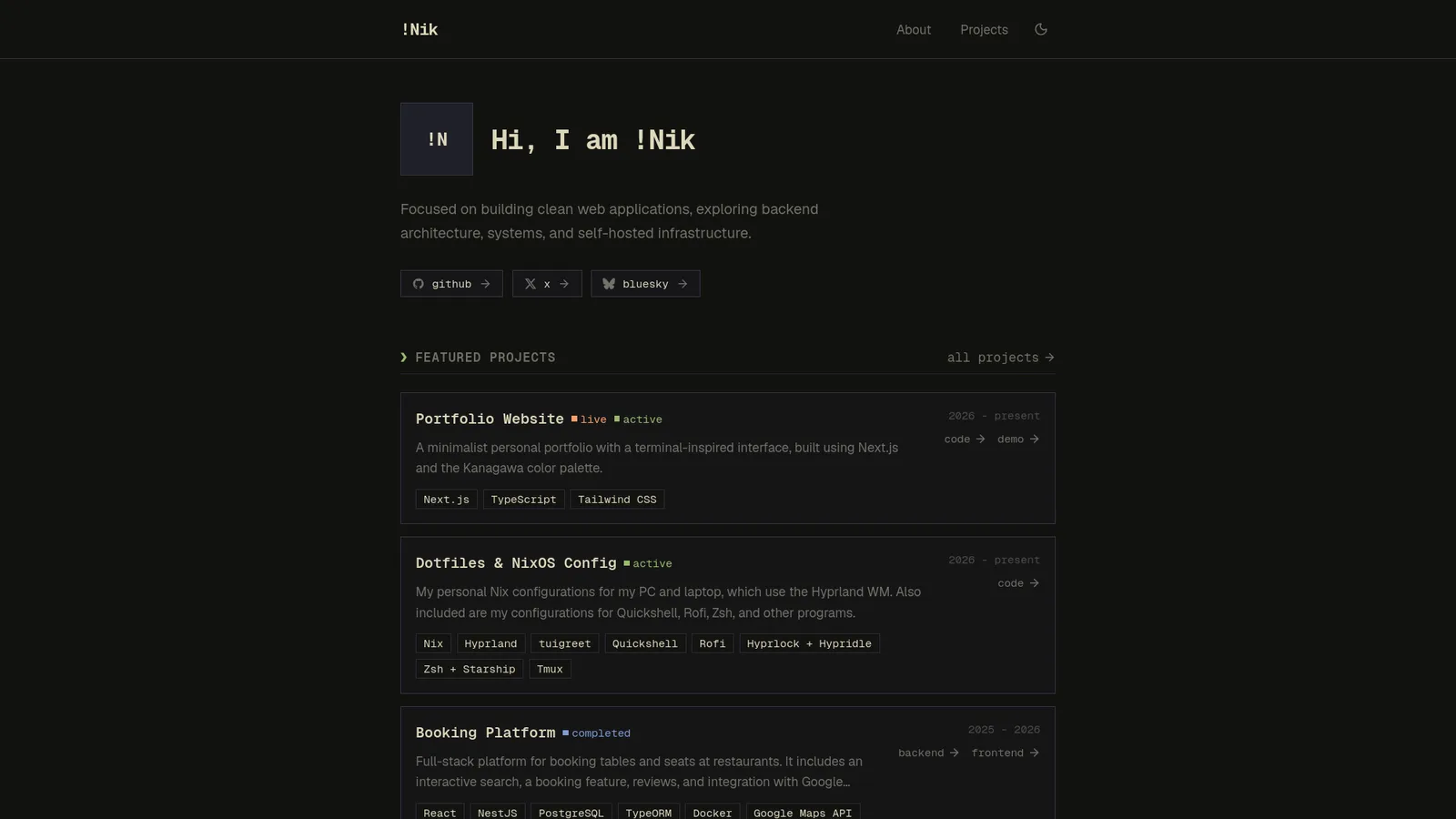Select the Tmux tag
The height and width of the screenshot is (819, 1456).
click(x=550, y=669)
